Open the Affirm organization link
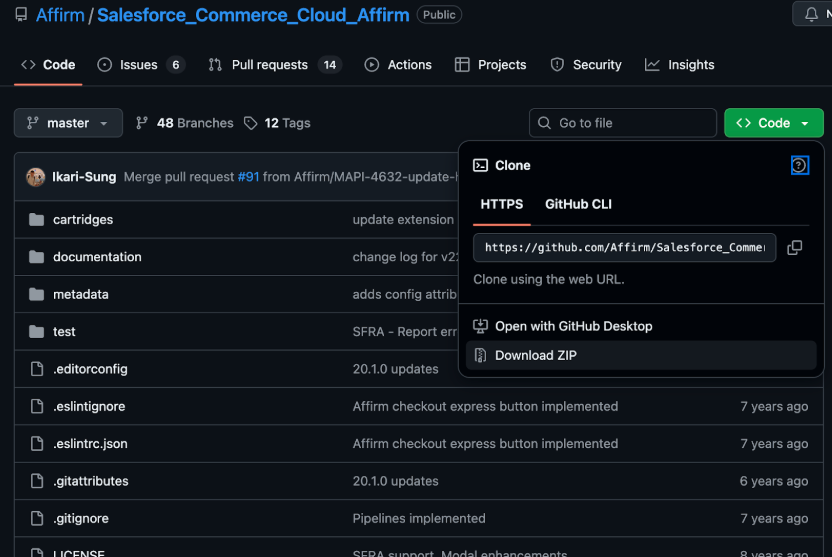Screen dimensions: 832x557 coord(60,15)
